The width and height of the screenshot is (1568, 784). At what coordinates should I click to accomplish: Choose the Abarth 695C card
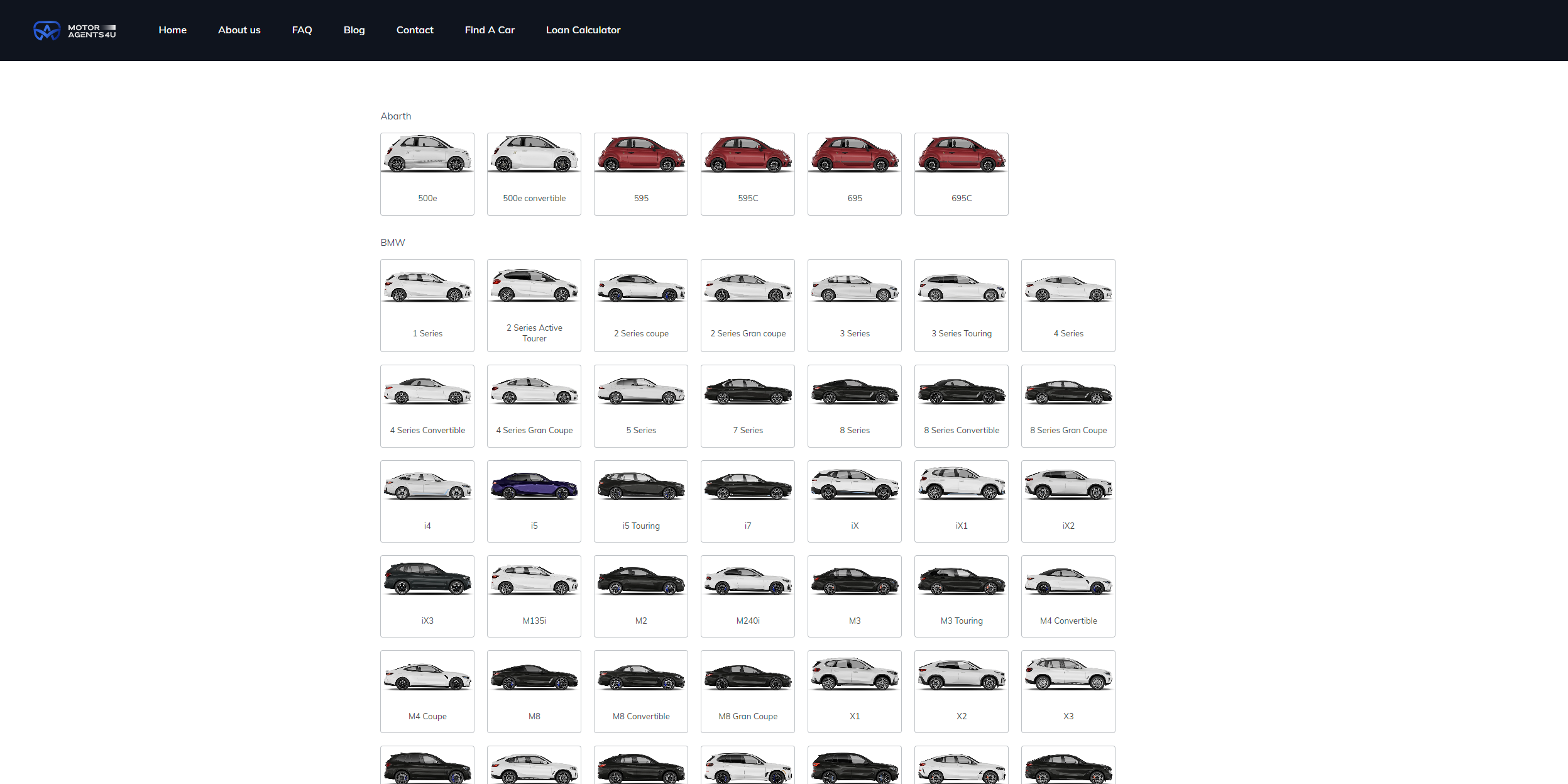[x=962, y=174]
